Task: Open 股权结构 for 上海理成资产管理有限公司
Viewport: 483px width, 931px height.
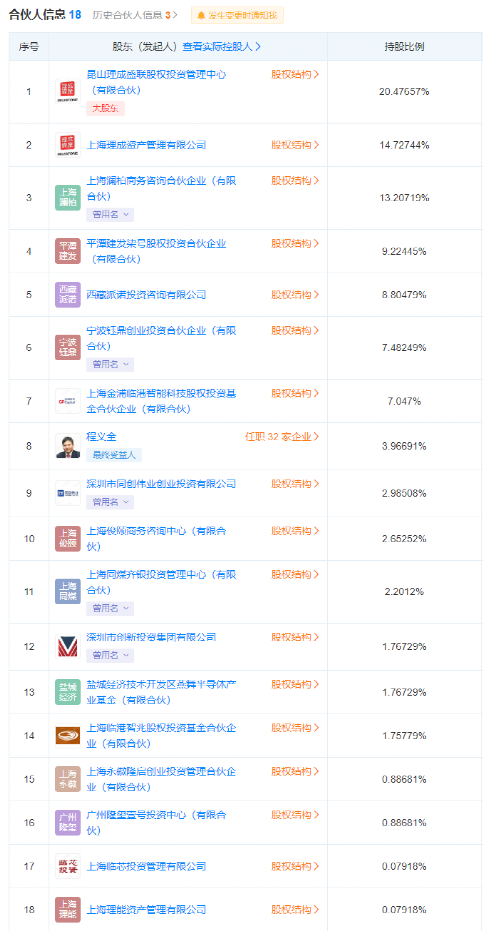Action: click(295, 145)
